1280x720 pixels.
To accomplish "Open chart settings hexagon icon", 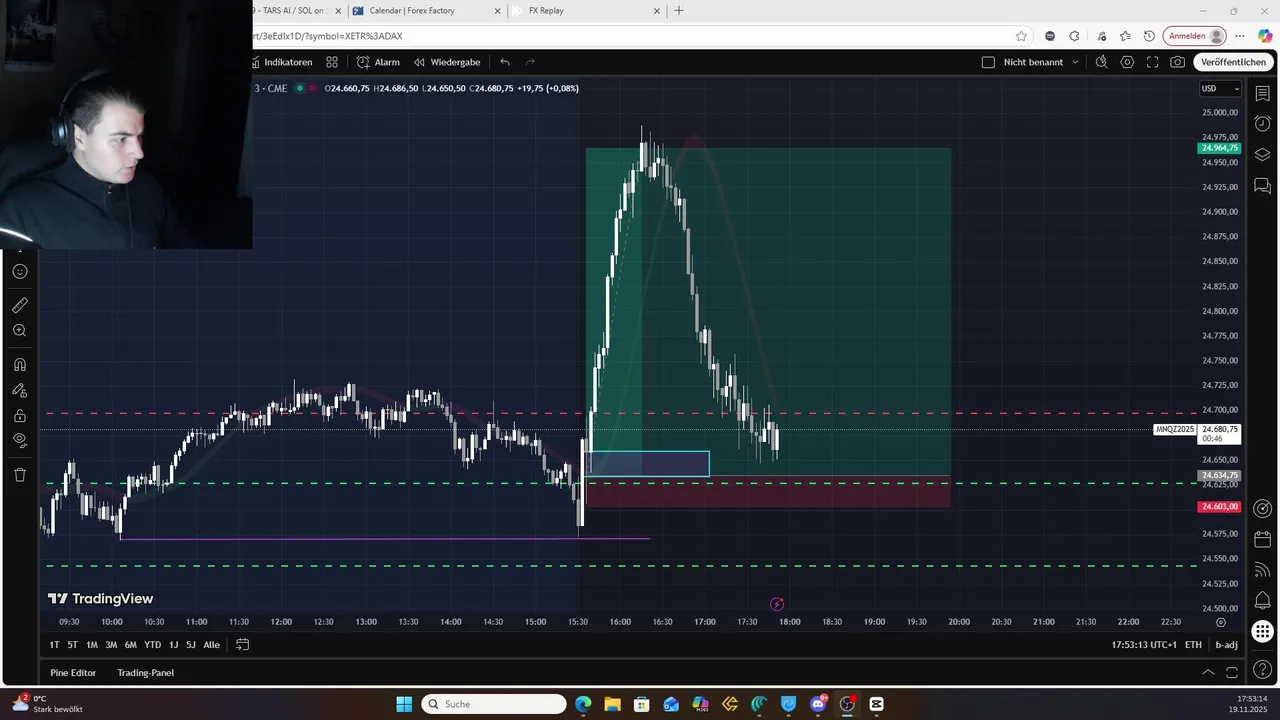I will click(x=1127, y=62).
